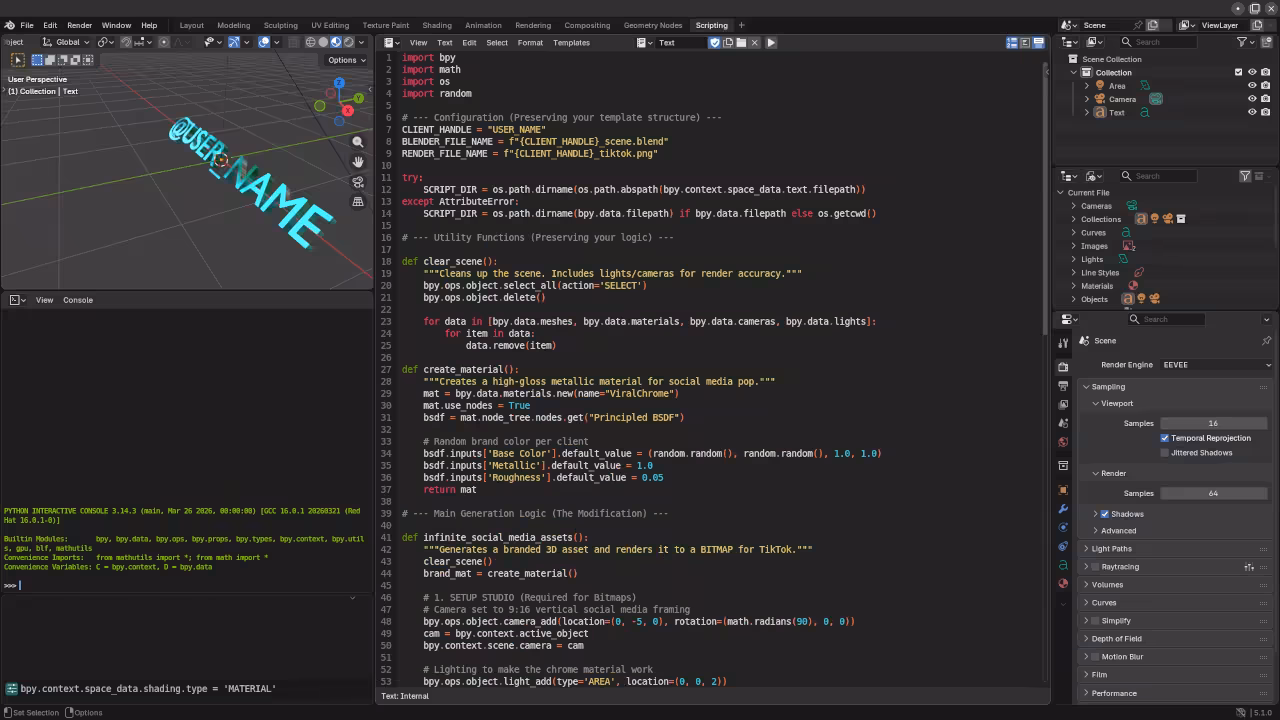Select the Material Properties tab
This screenshot has width=1280, height=720.
(x=1063, y=582)
